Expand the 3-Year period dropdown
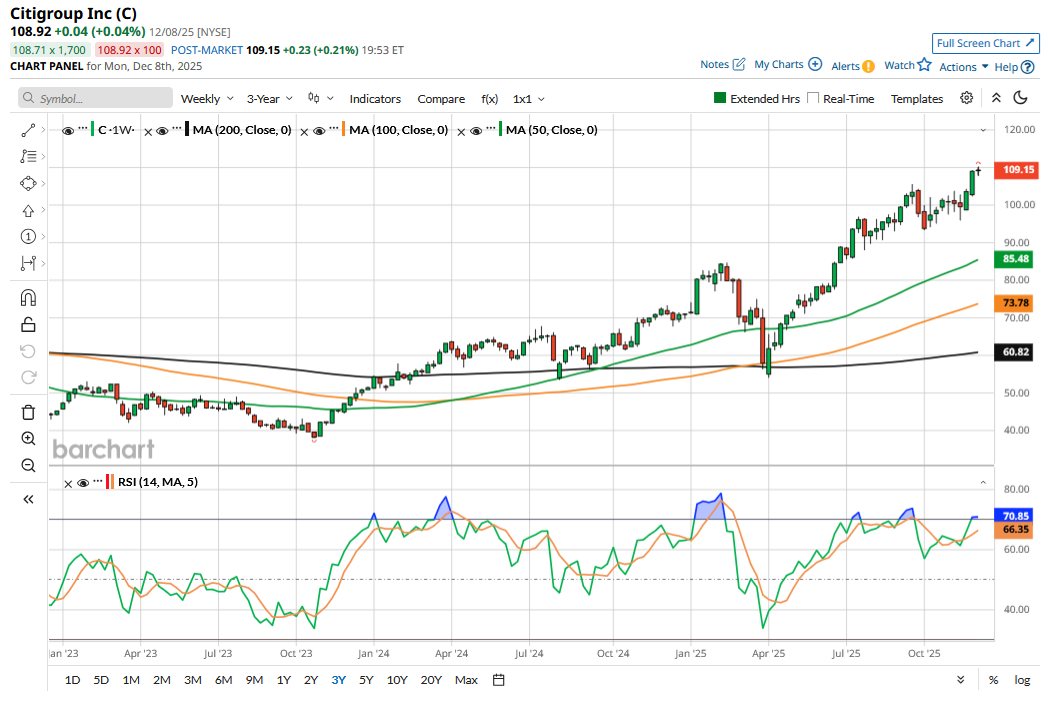Viewport: 1063px width, 705px height. 270,99
